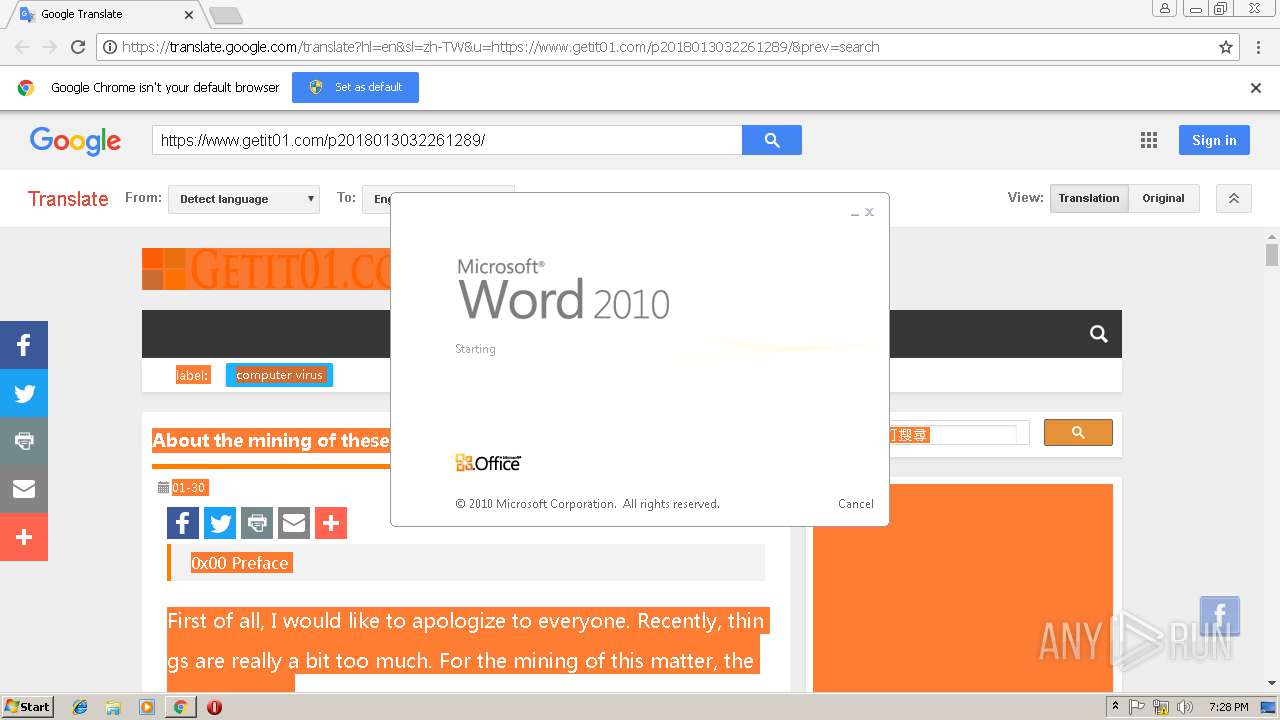Show hidden system tray icons

pos(1115,707)
